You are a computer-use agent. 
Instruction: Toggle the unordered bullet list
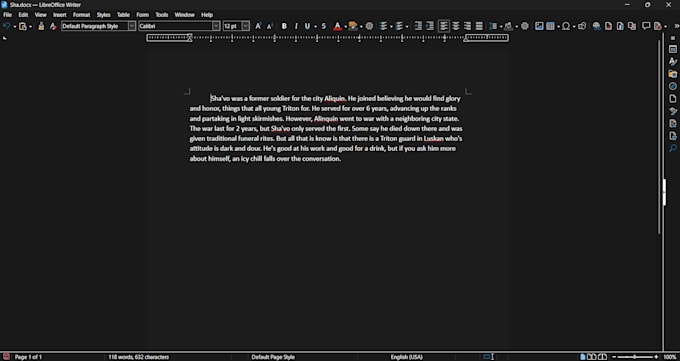click(x=383, y=26)
